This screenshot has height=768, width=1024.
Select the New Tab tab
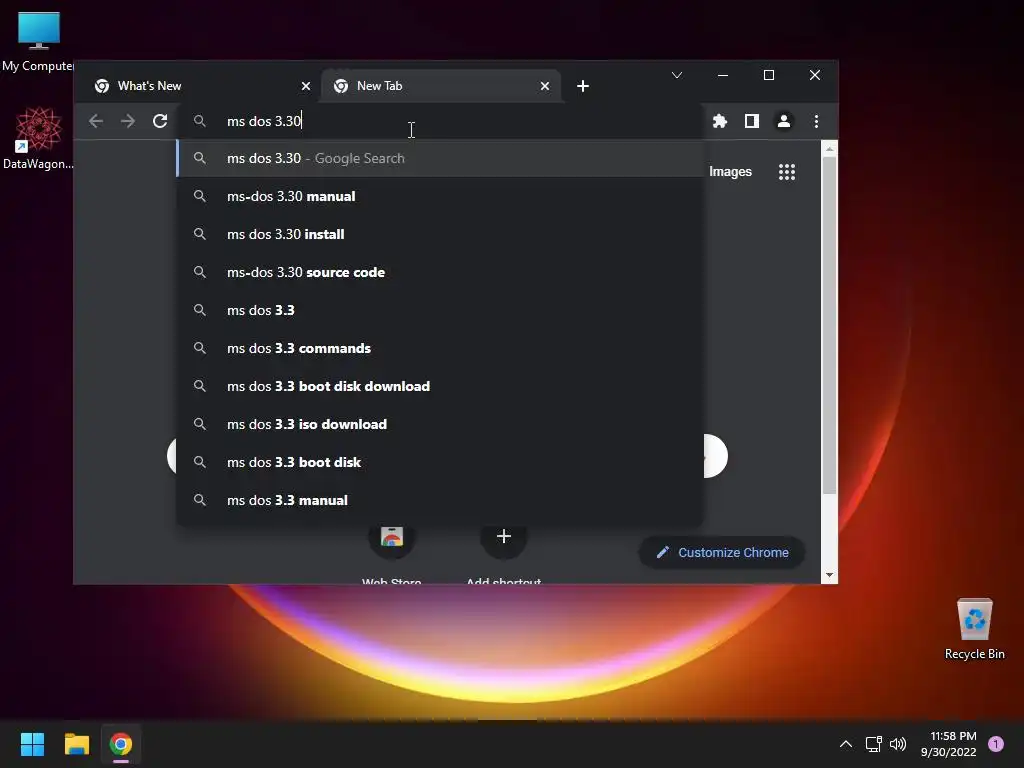click(441, 86)
